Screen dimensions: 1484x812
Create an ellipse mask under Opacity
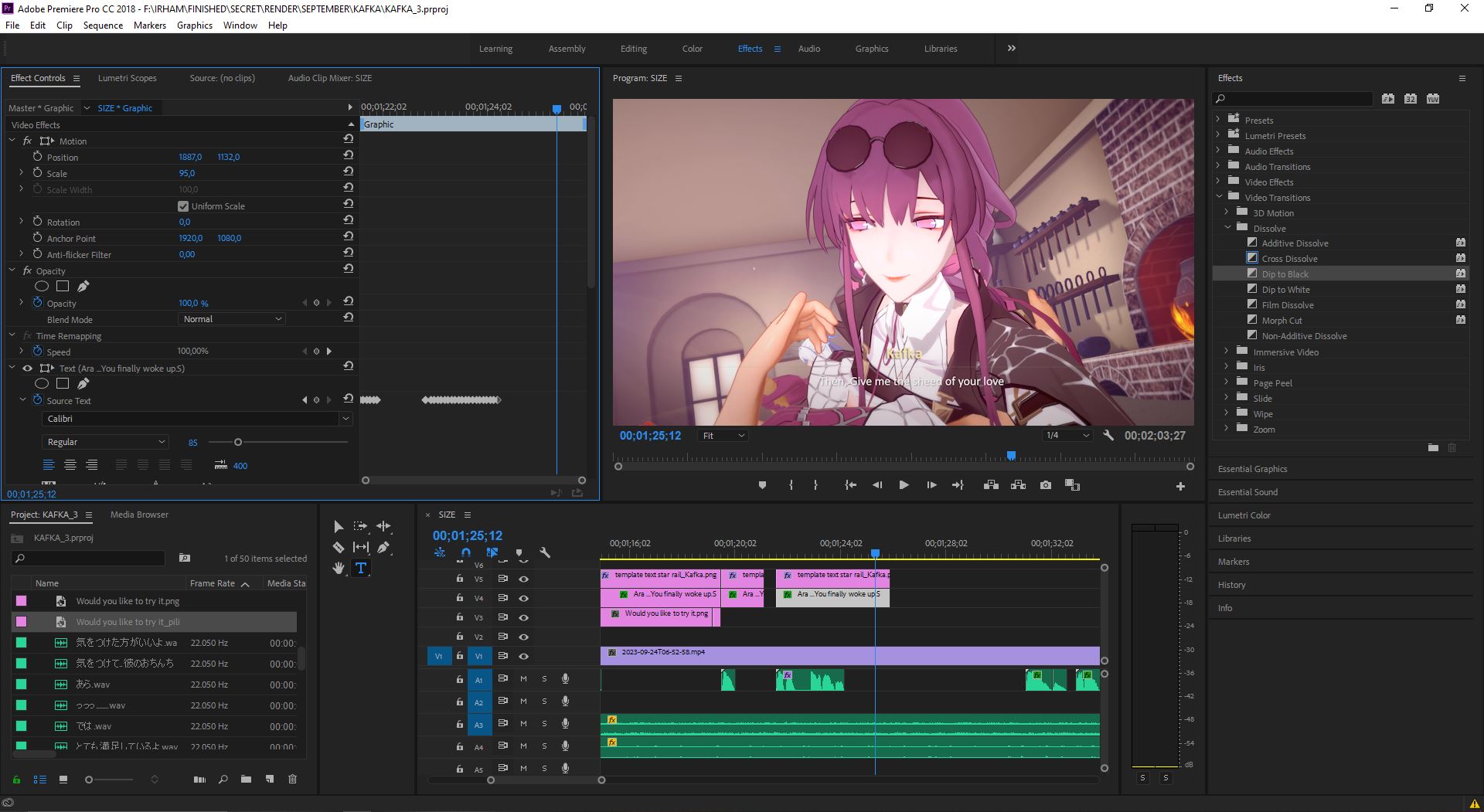[x=42, y=287]
